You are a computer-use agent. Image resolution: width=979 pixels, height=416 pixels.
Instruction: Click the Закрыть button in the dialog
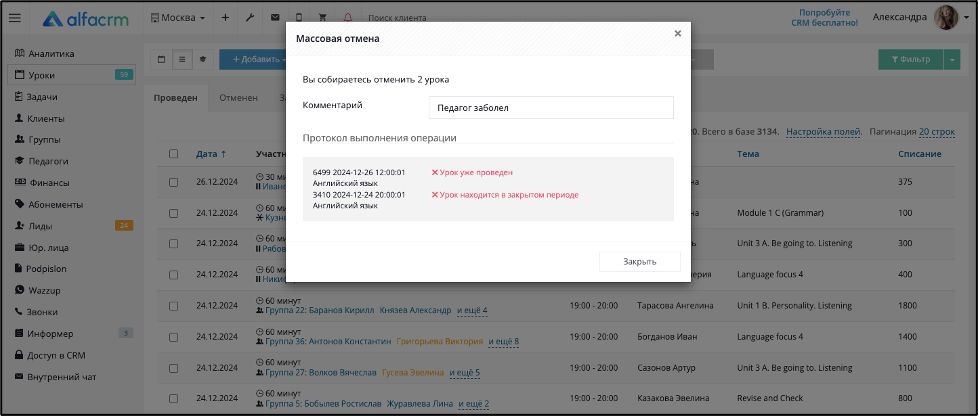click(639, 262)
